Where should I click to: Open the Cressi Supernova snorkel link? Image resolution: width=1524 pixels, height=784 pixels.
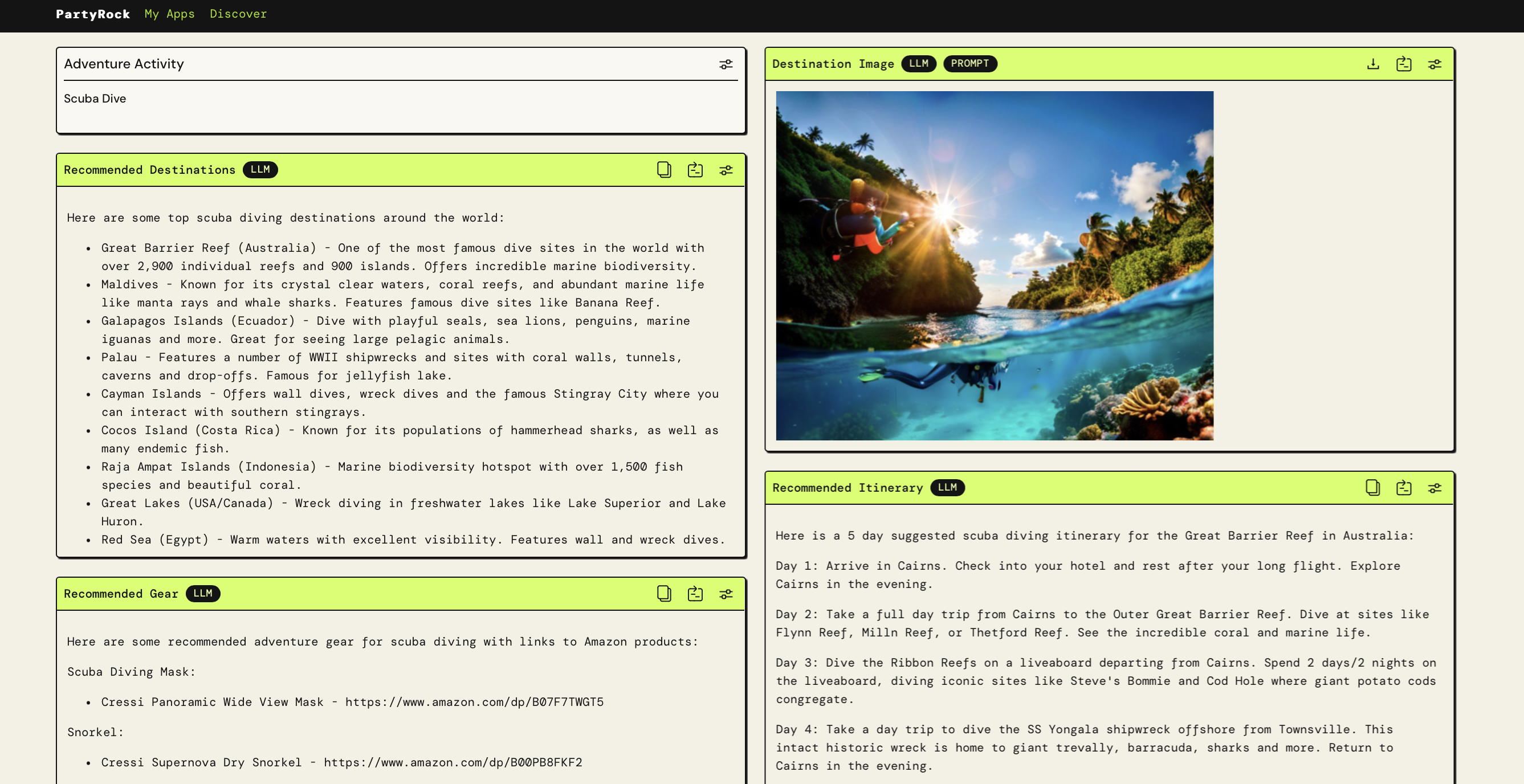(x=453, y=762)
